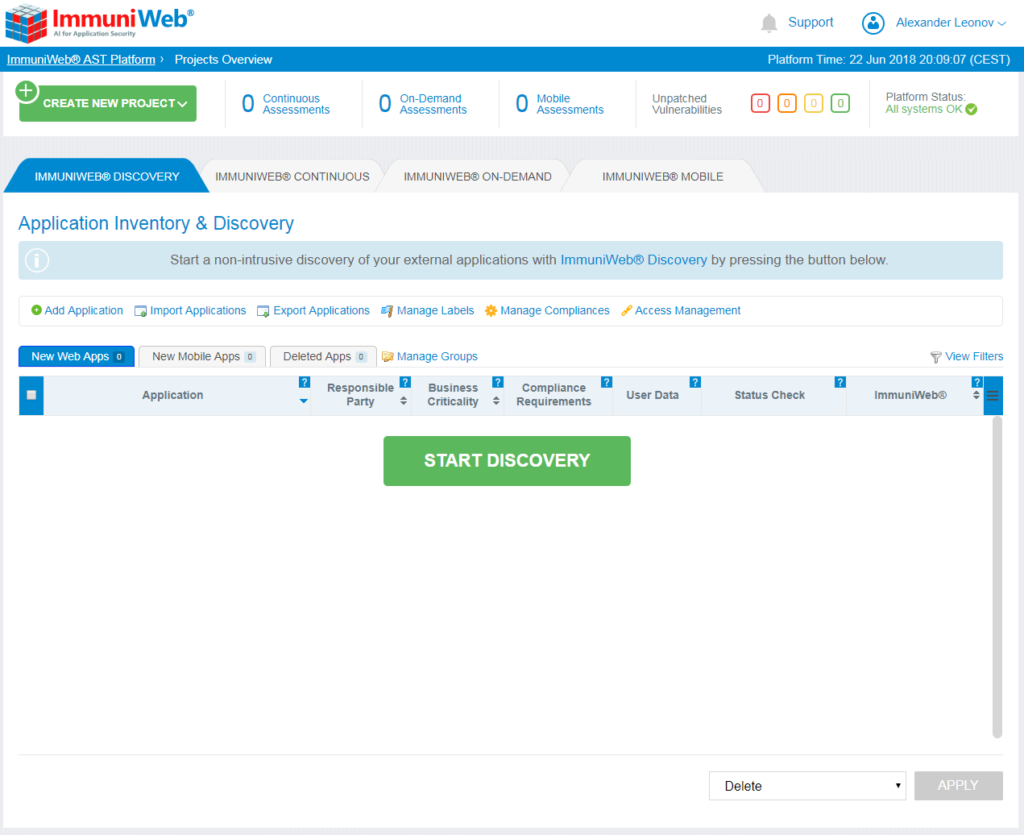Click the Export Applications icon
The image size is (1024, 835).
tap(263, 311)
